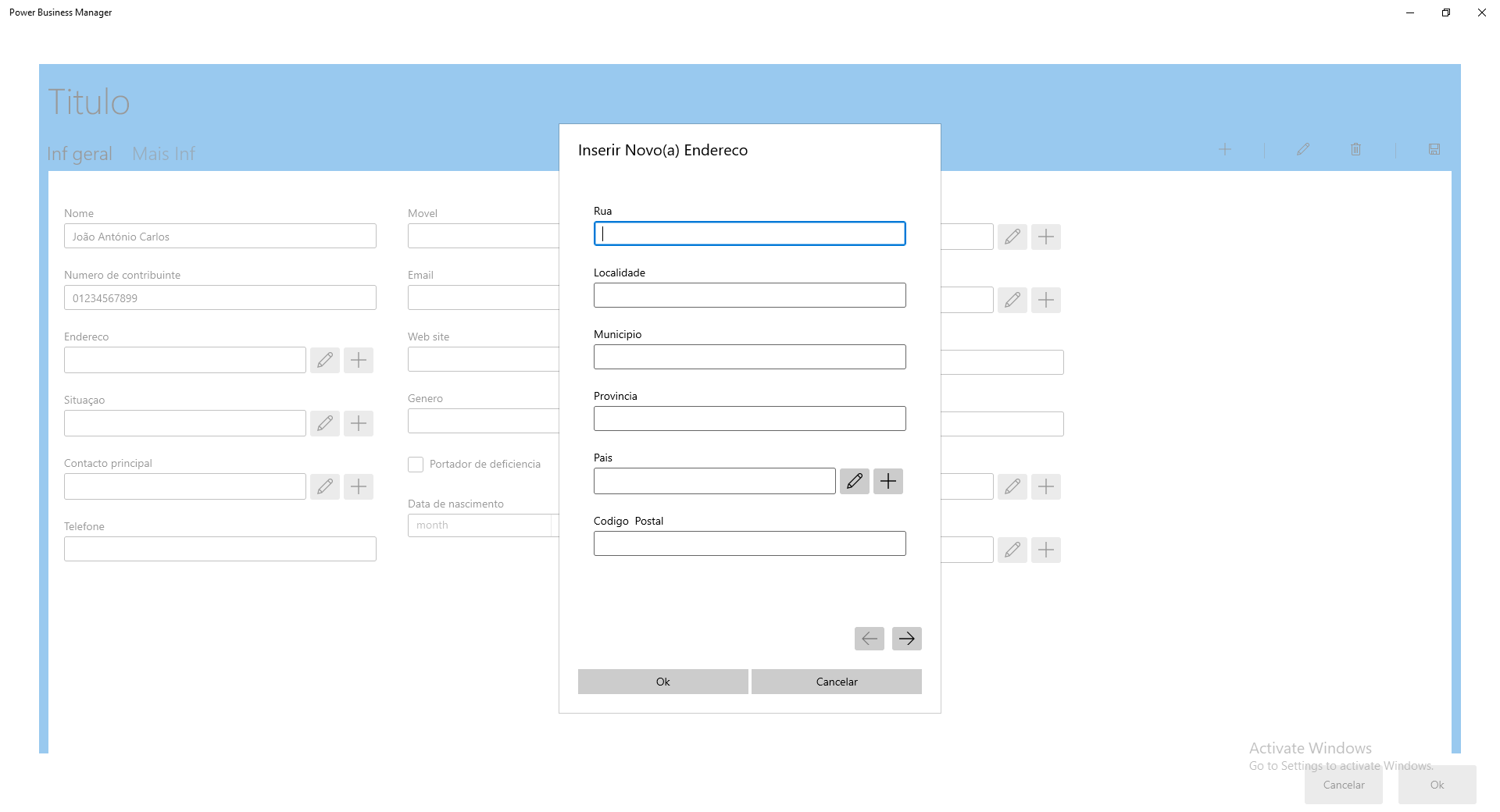Click into the Localidade field
This screenshot has width=1500, height=812.
pyautogui.click(x=750, y=295)
